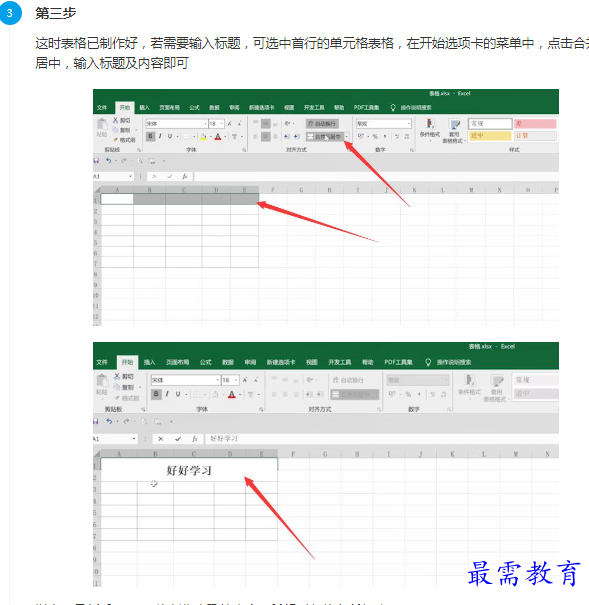The width and height of the screenshot is (589, 605).
Task: Click Percent Style icon in first Excel screenshot
Action: click(375, 136)
